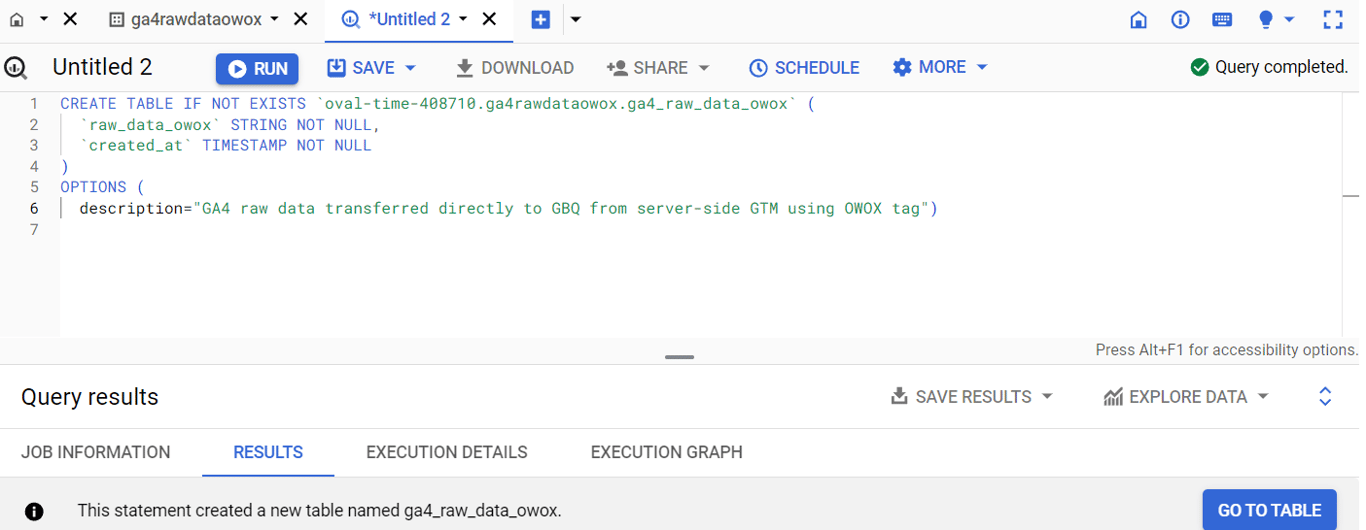Image resolution: width=1366 pixels, height=530 pixels.
Task: Close the *Untitled 2 tab
Action: point(489,19)
